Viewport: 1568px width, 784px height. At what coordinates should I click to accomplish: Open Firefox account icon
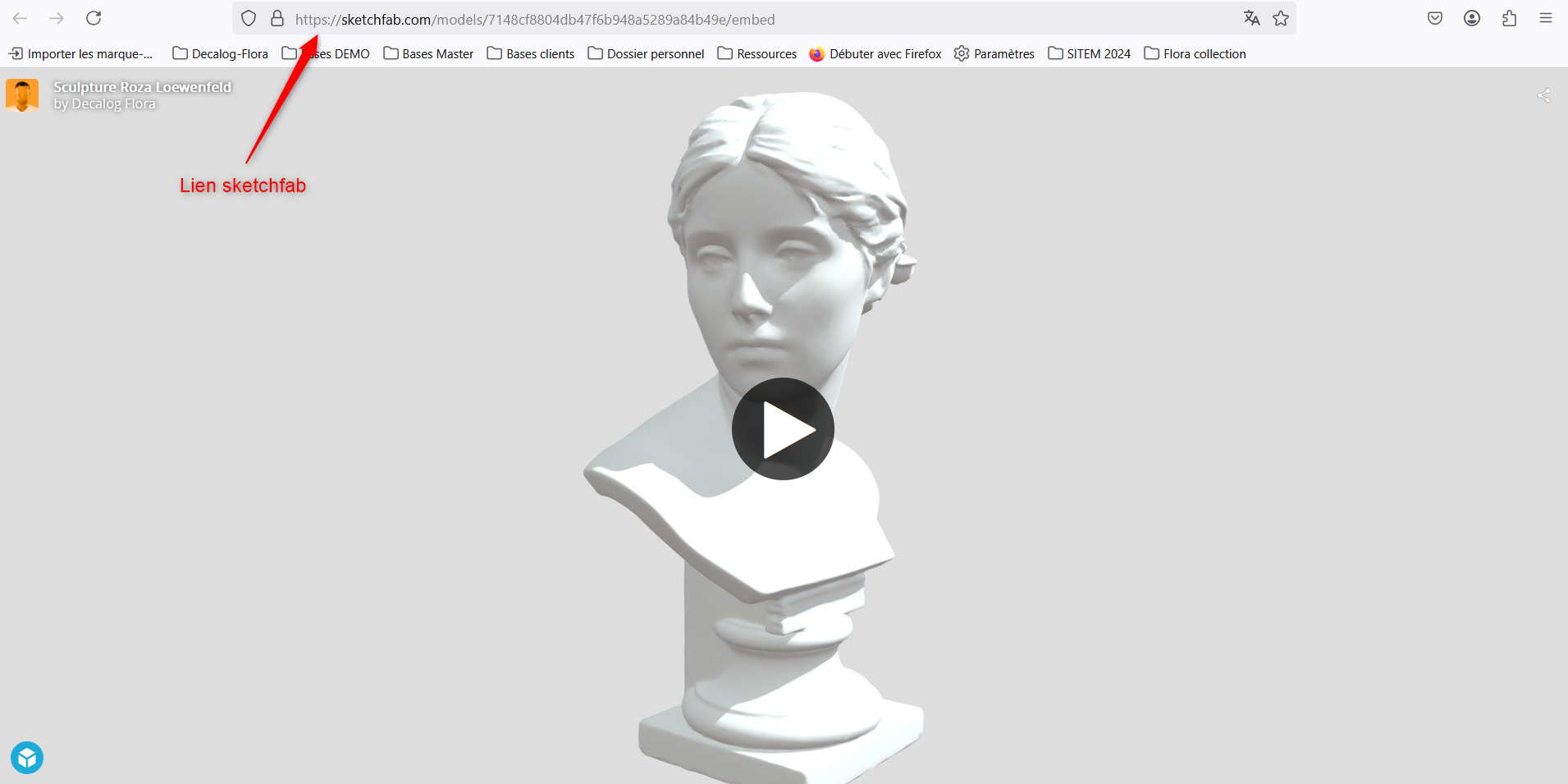tap(1472, 18)
